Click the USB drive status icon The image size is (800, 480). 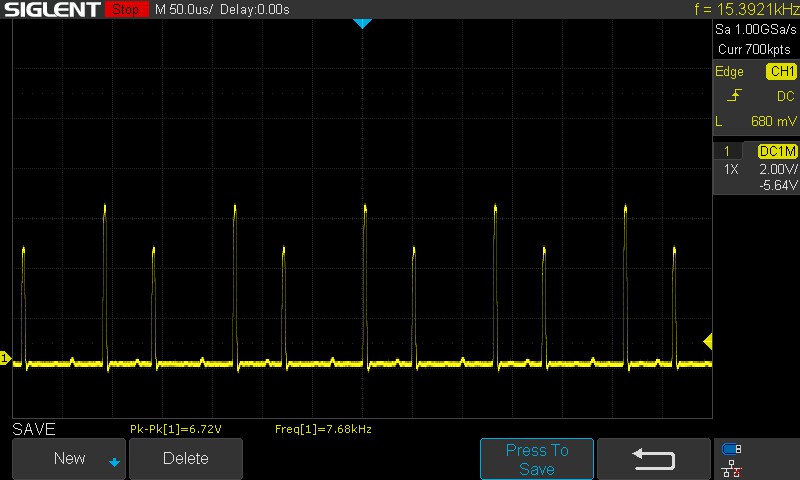731,449
